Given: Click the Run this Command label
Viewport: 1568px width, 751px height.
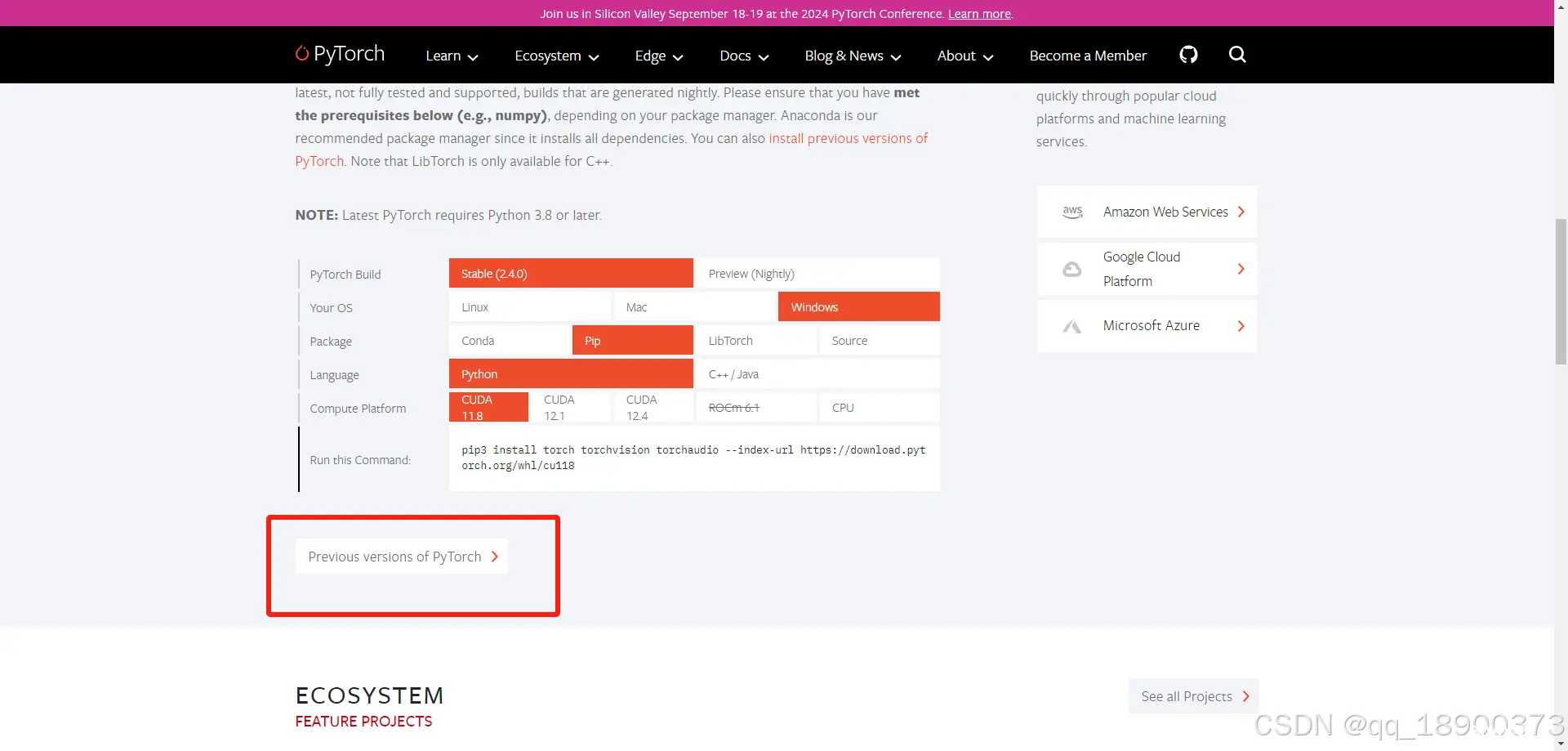Looking at the screenshot, I should pyautogui.click(x=360, y=460).
